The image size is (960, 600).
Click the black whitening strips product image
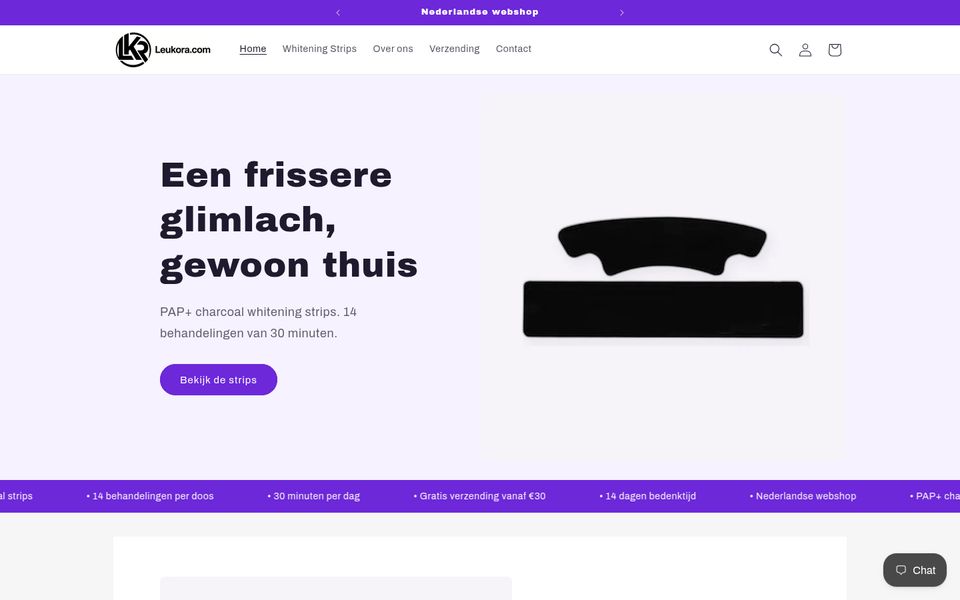pos(662,277)
